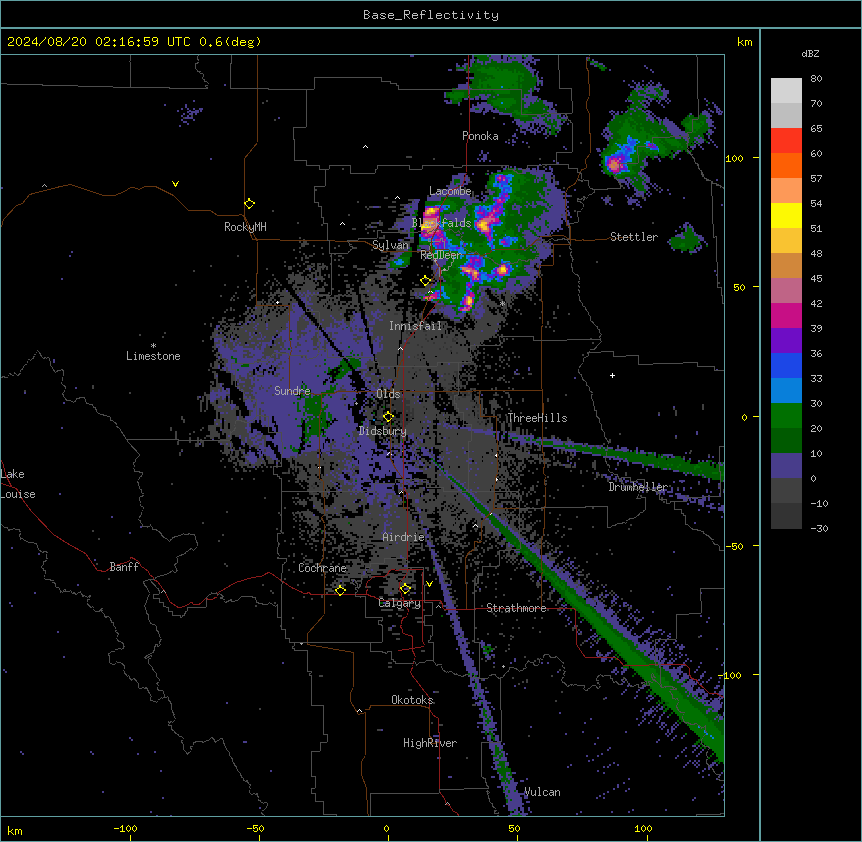Pick the slate purple 10–0 dBZ legend swatch

pyautogui.click(x=786, y=466)
